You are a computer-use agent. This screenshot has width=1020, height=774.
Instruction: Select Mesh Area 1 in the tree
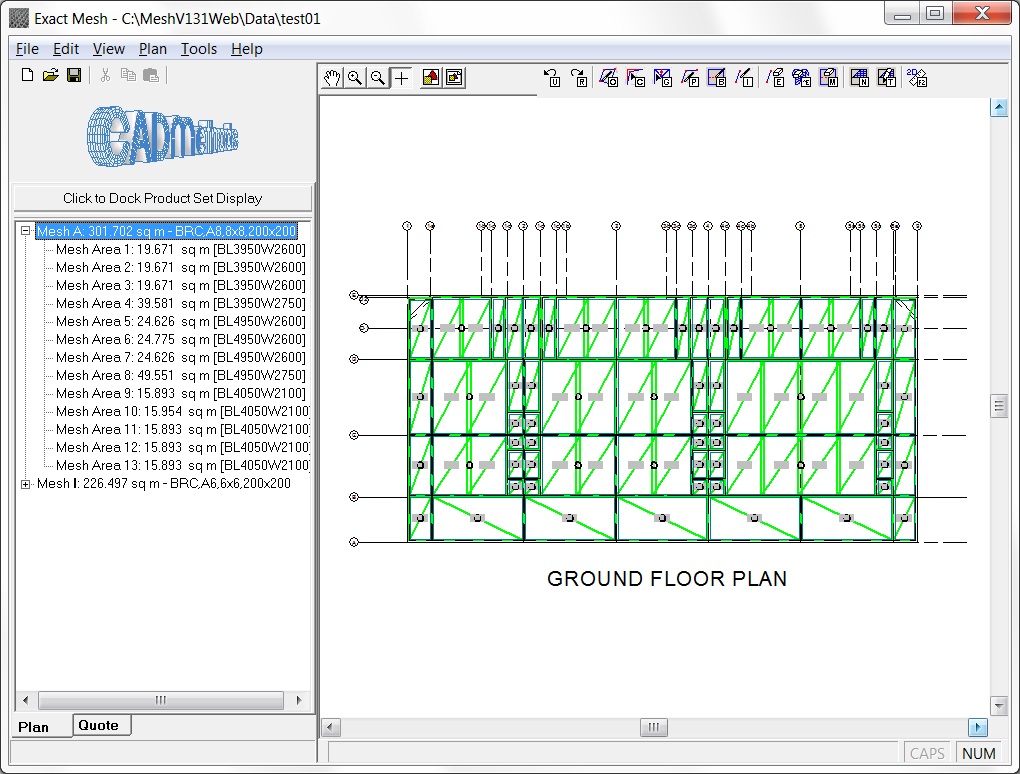180,249
